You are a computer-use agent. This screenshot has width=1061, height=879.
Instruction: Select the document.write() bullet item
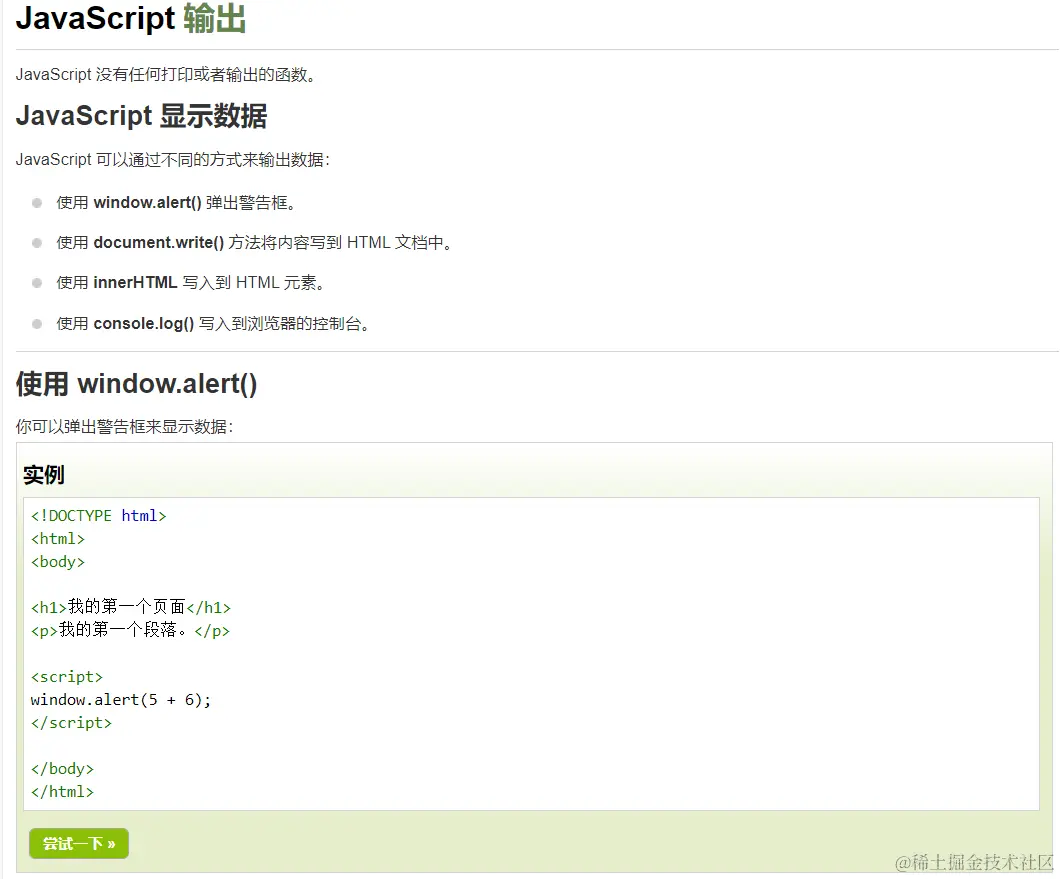[254, 243]
